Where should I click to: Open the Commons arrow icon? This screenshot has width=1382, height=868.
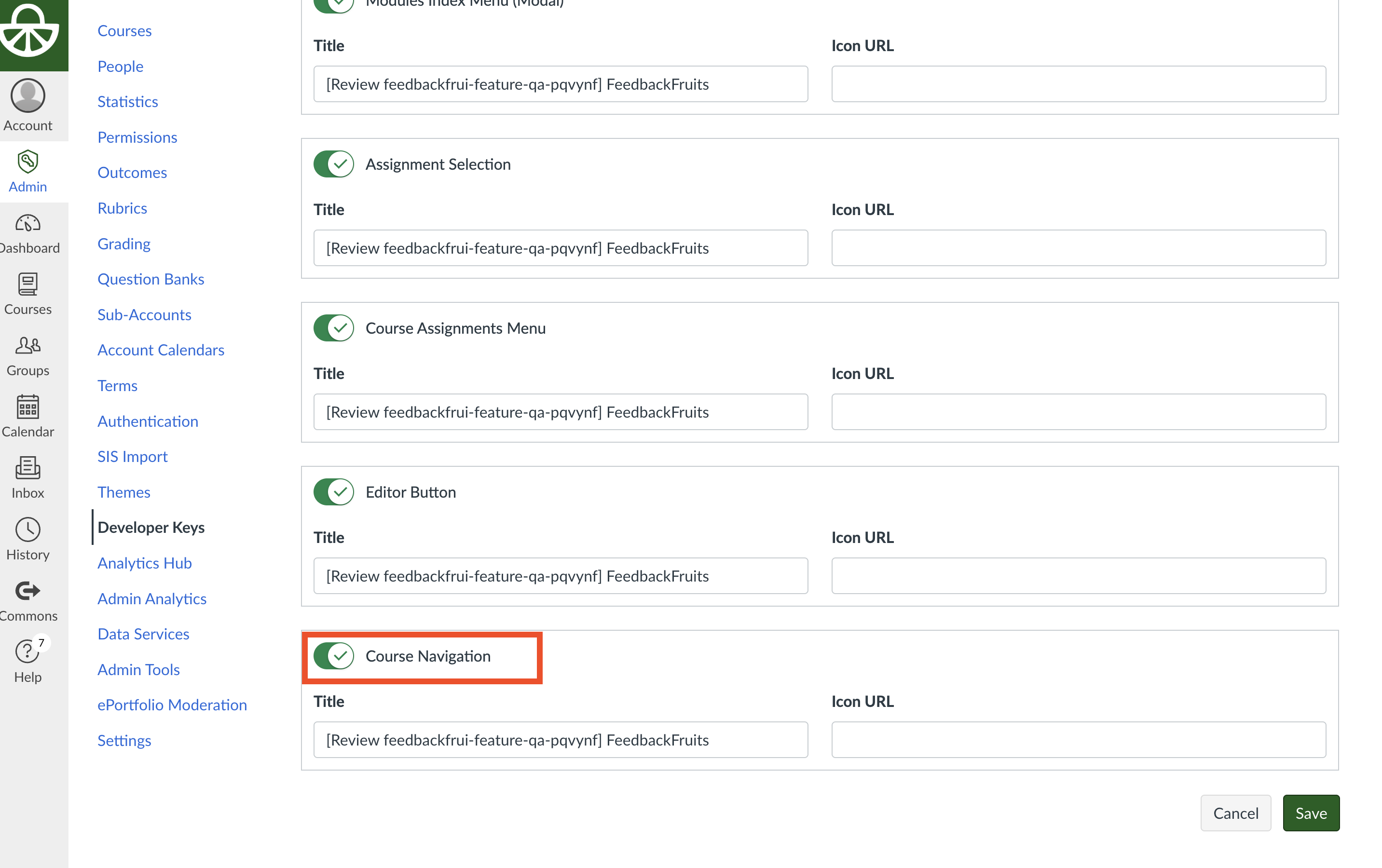tap(27, 591)
